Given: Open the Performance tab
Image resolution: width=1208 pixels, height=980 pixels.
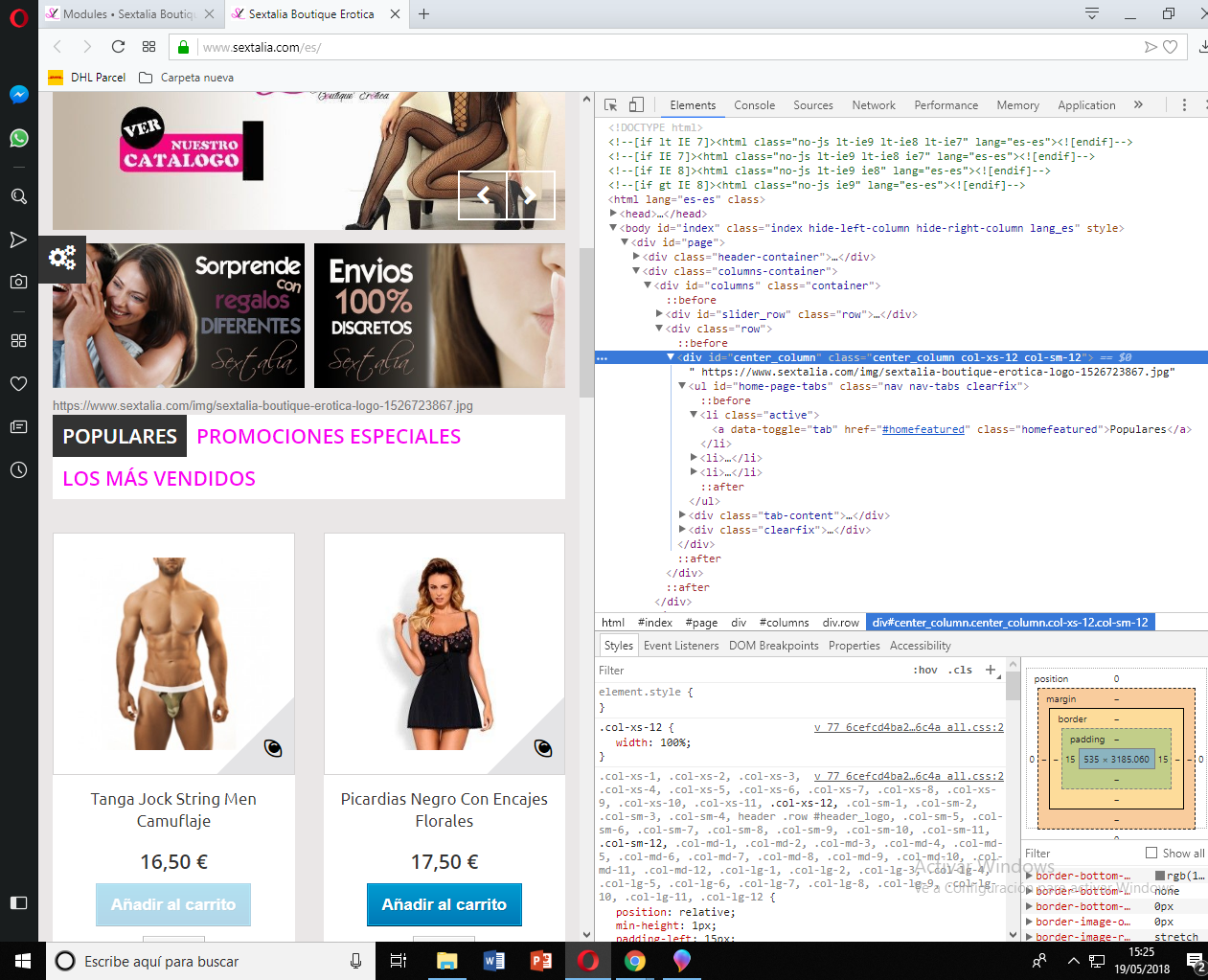Looking at the screenshot, I should 946,105.
